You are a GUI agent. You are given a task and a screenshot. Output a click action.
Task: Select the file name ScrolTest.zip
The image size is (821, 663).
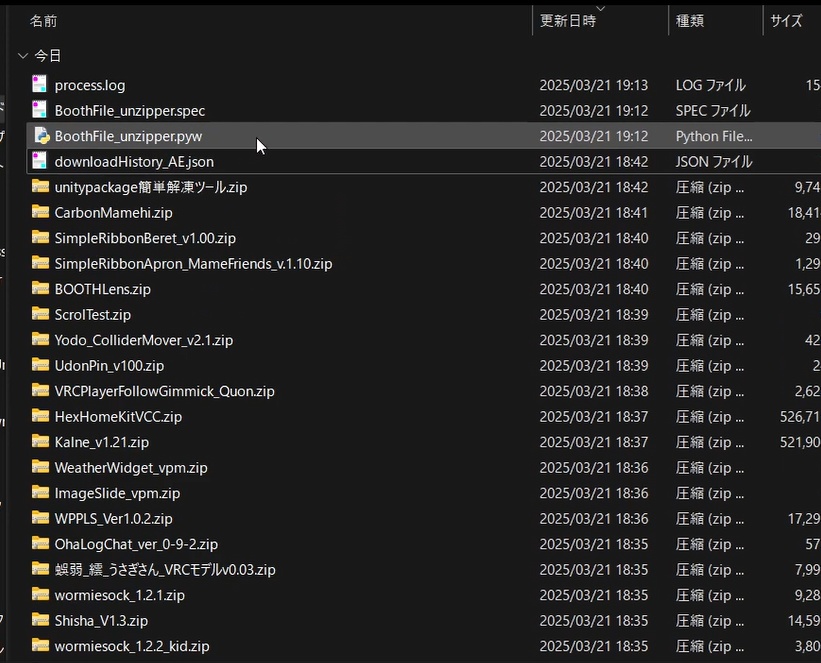93,315
